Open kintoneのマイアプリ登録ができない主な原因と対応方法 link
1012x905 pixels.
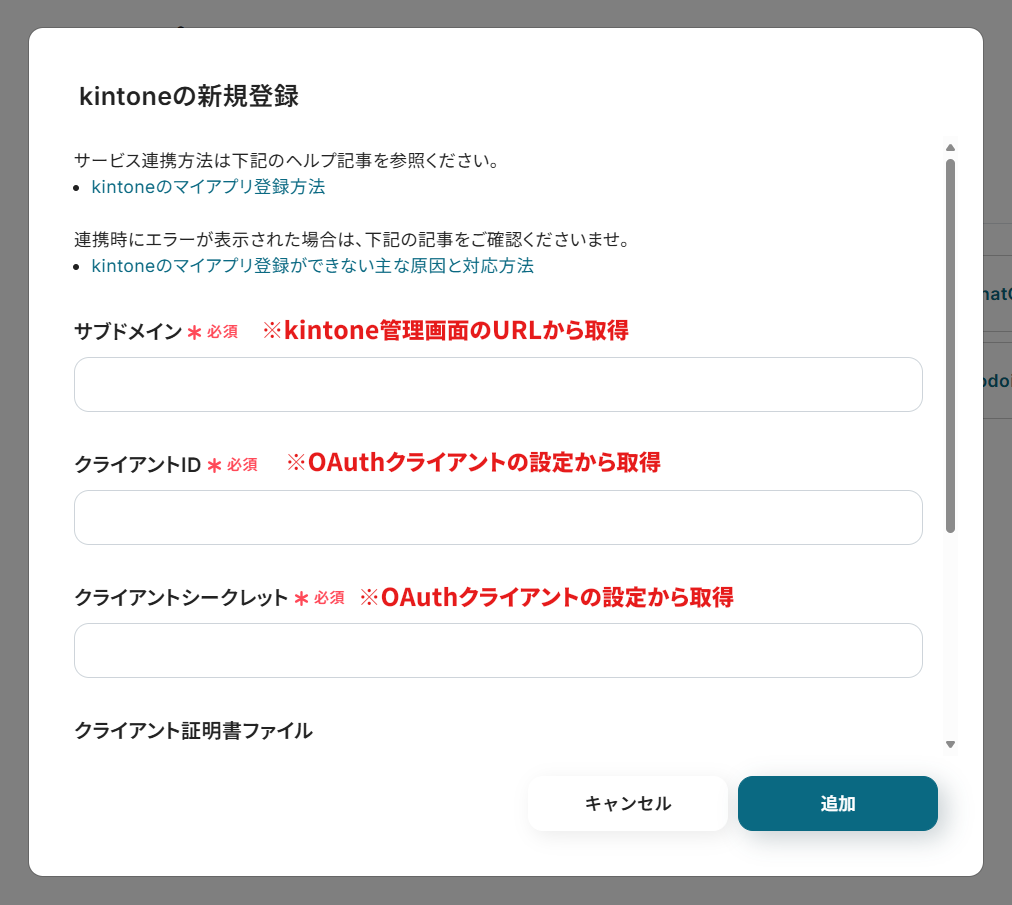tap(312, 265)
